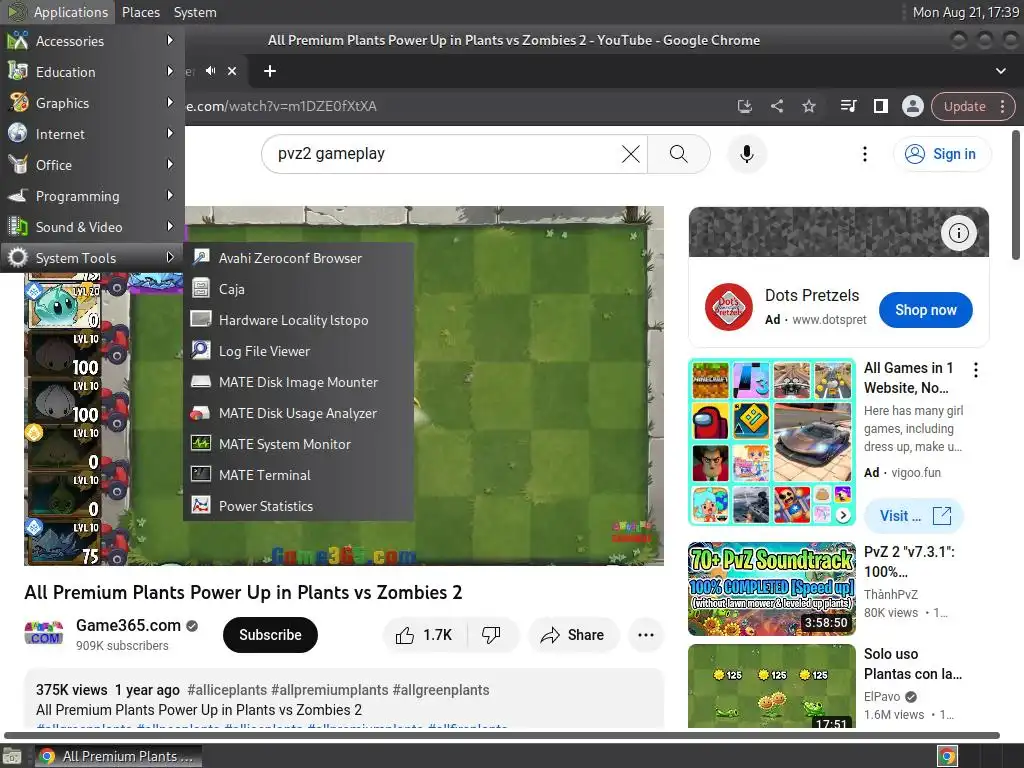Viewport: 1024px width, 768px height.
Task: Open YouTube settings three-dot menu
Action: click(x=865, y=154)
